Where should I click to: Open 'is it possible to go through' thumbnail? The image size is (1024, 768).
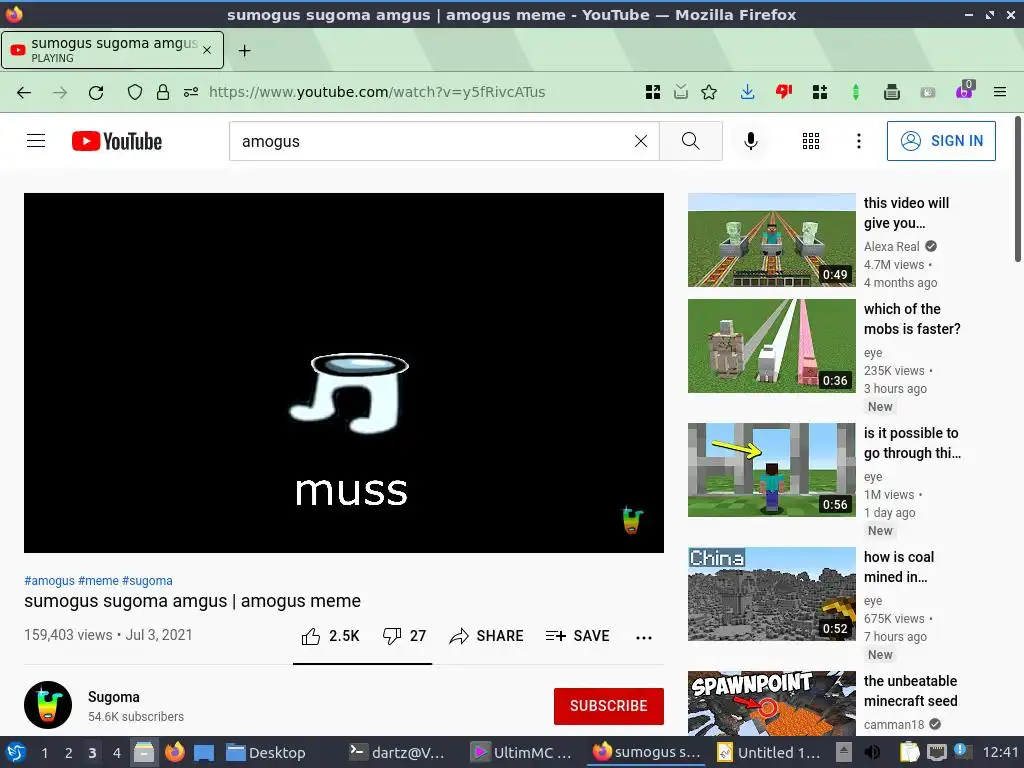click(x=772, y=470)
